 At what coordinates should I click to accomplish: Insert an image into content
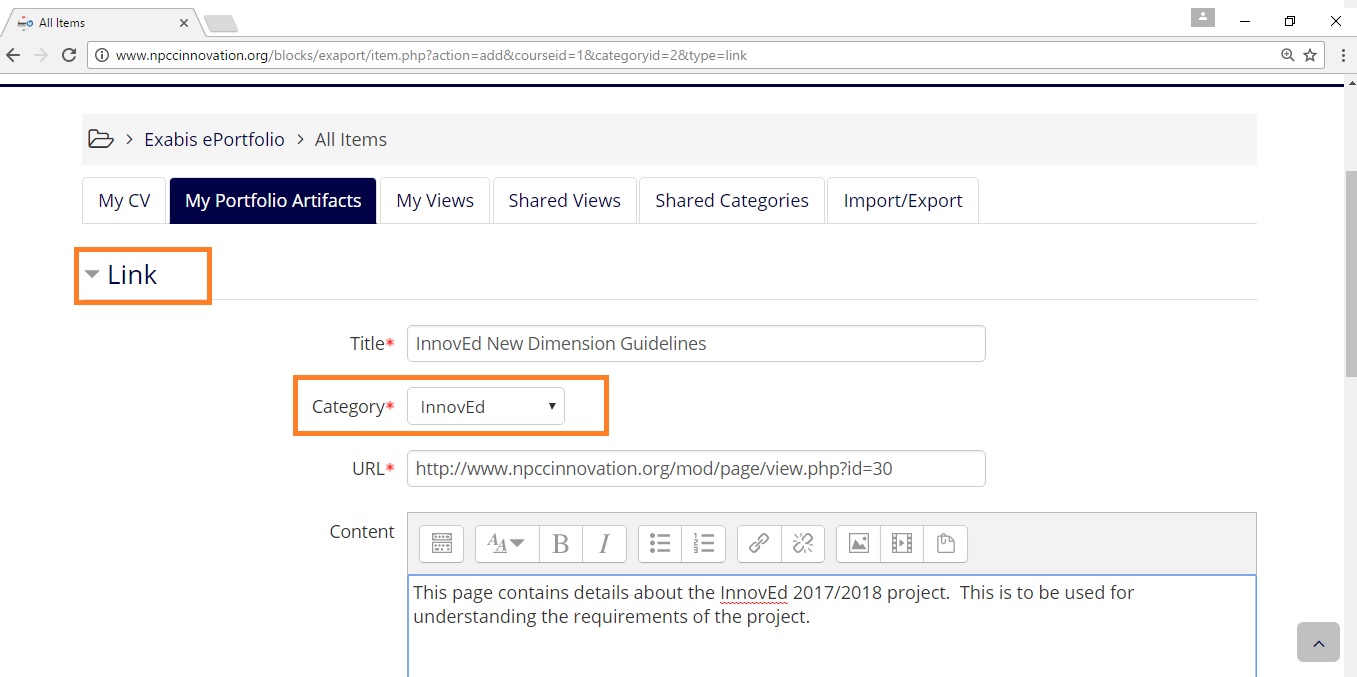[x=858, y=543]
